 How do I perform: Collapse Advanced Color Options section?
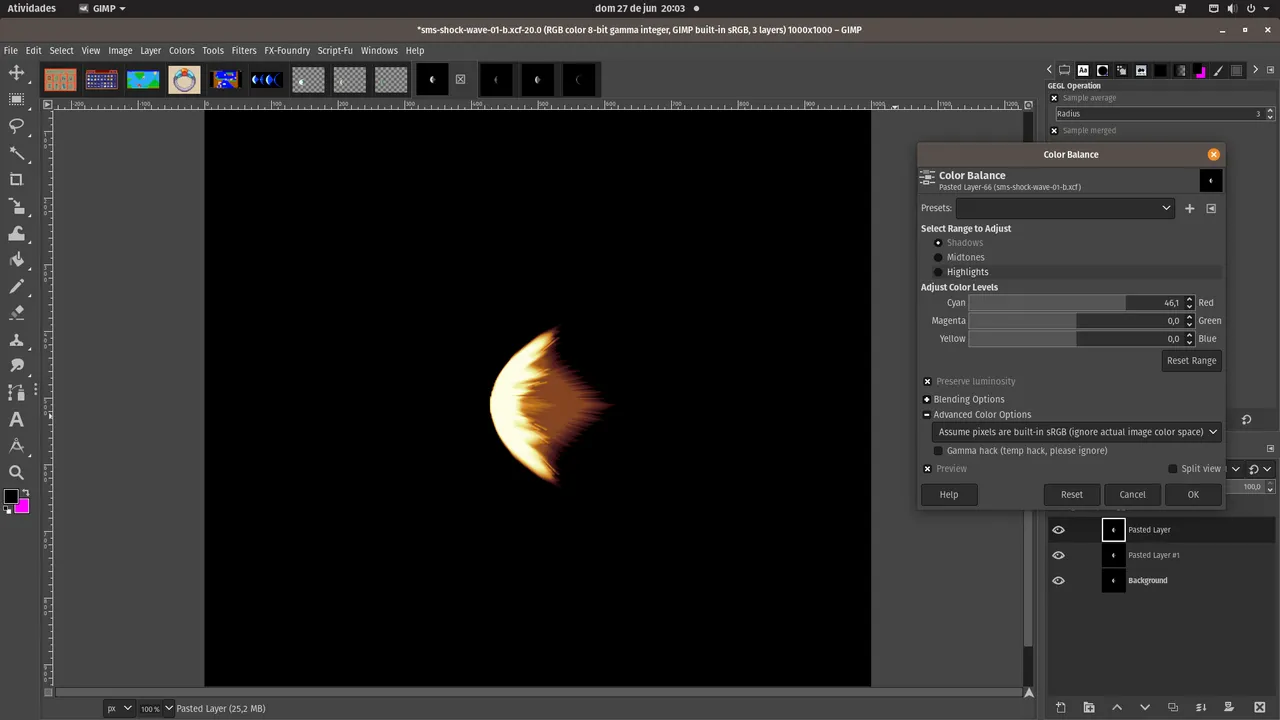click(x=927, y=415)
